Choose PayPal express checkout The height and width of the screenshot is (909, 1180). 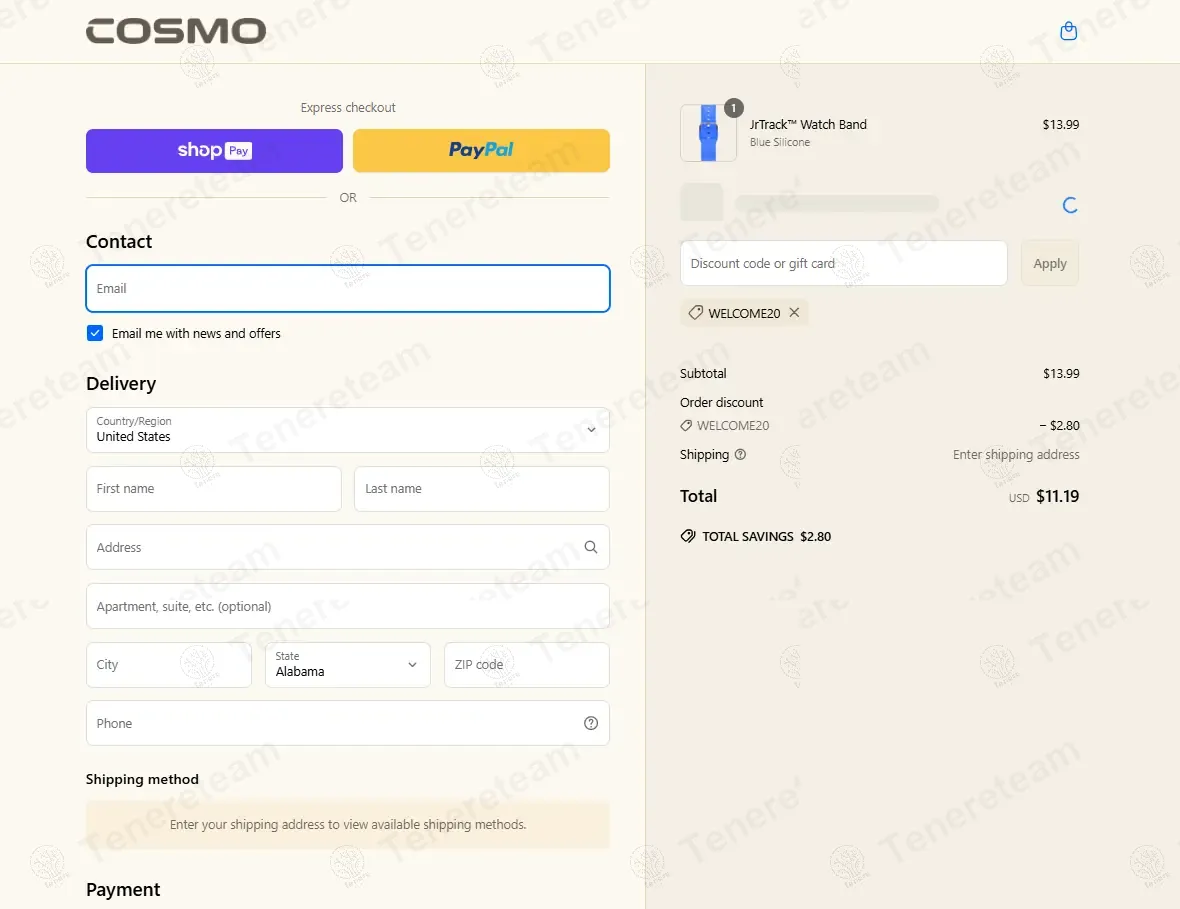click(x=481, y=151)
